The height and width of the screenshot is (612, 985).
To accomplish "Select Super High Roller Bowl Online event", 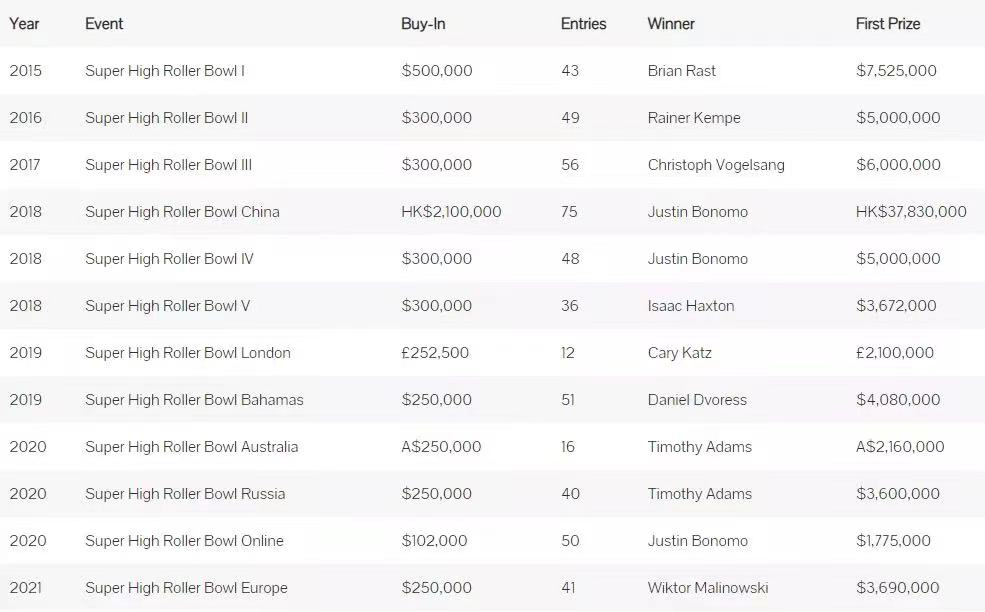I will click(x=184, y=541).
